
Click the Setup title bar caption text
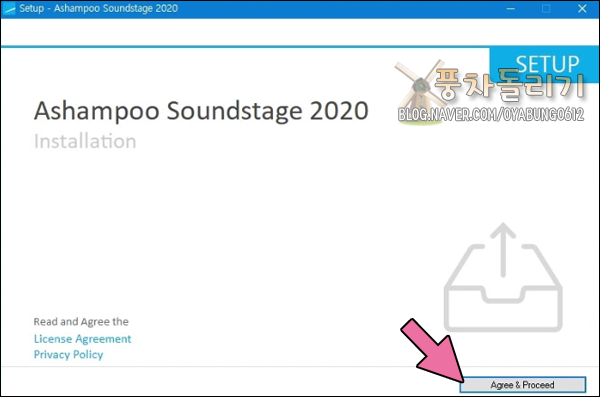coord(99,8)
